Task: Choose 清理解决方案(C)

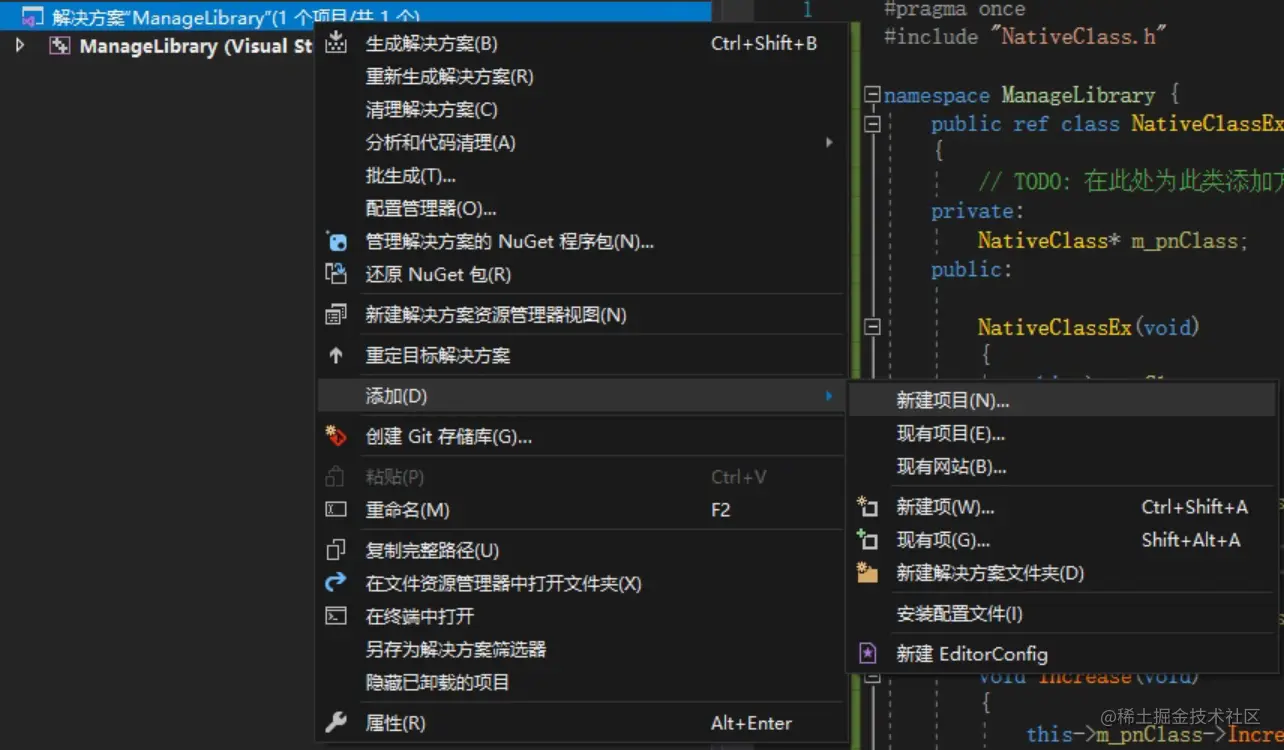Action: click(x=580, y=109)
